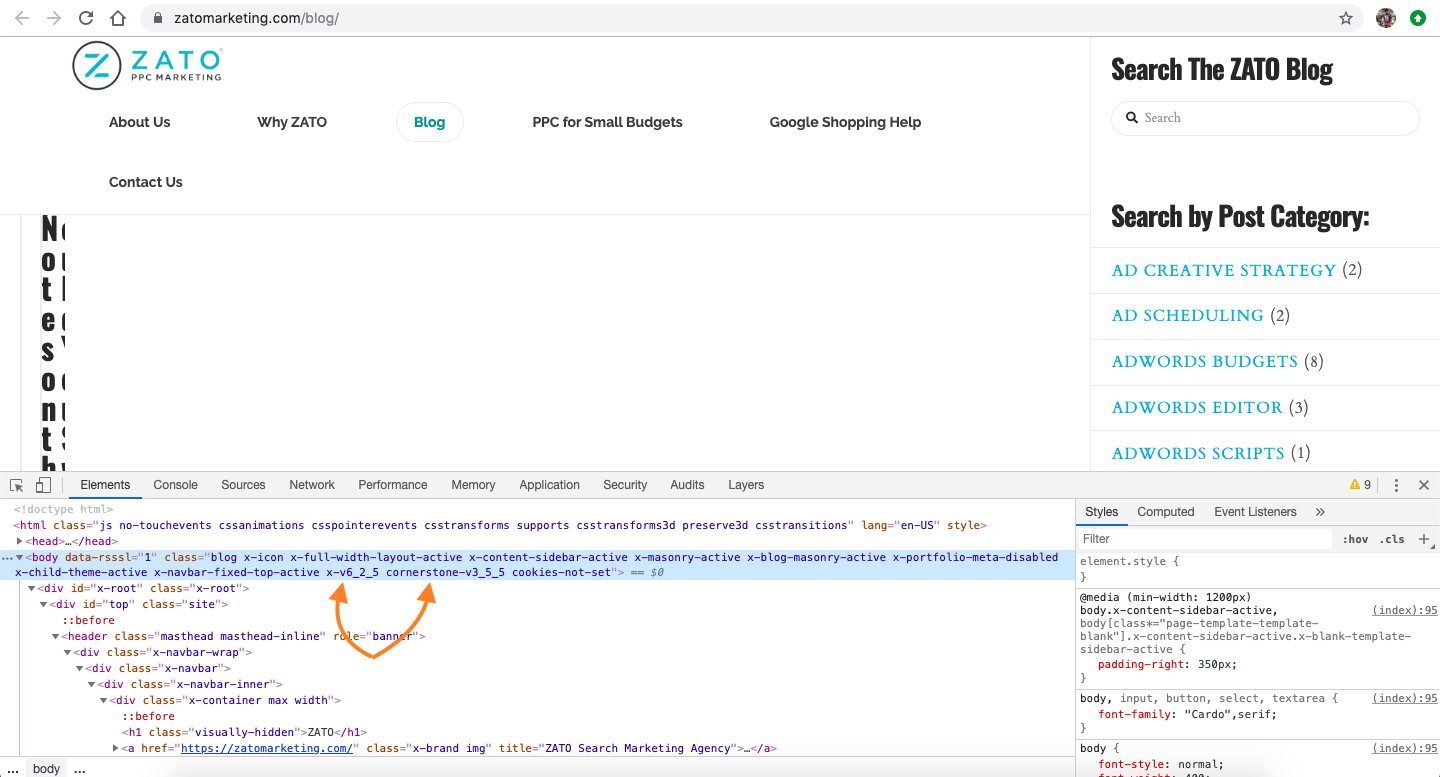Image resolution: width=1440 pixels, height=777 pixels.
Task: Show more Styles pane tabs
Action: 1320,512
